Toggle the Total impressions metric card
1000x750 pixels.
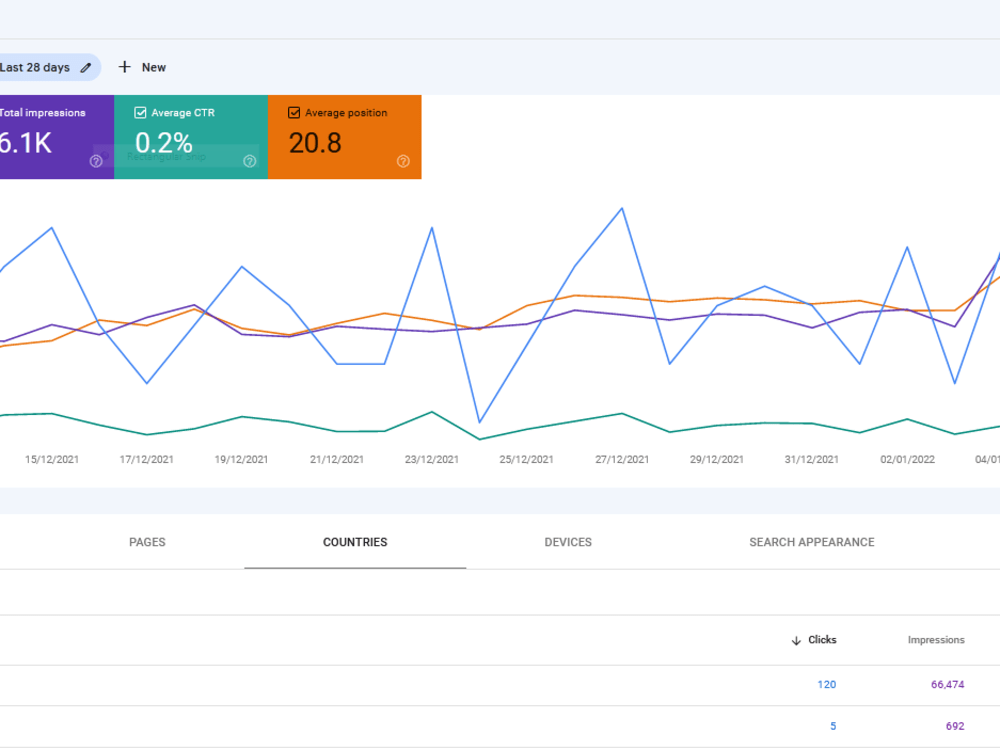[57, 137]
